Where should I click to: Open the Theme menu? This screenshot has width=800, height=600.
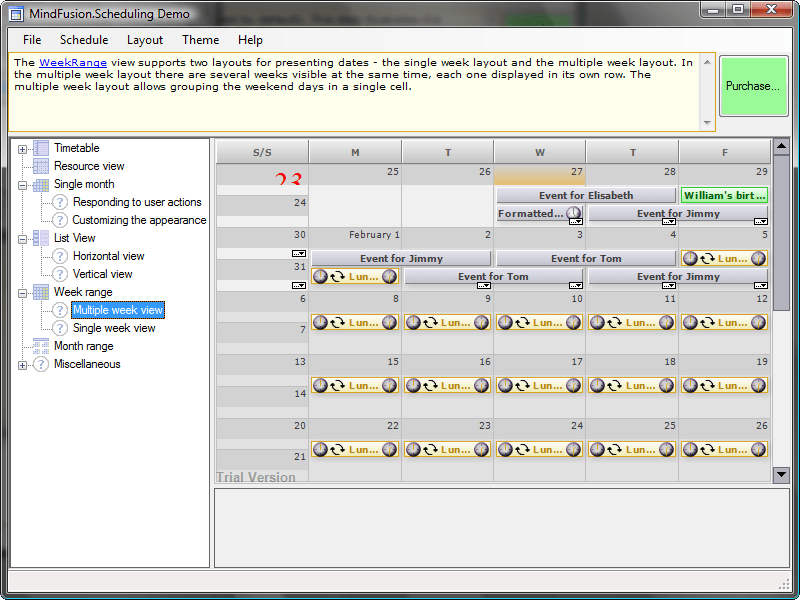[x=200, y=40]
